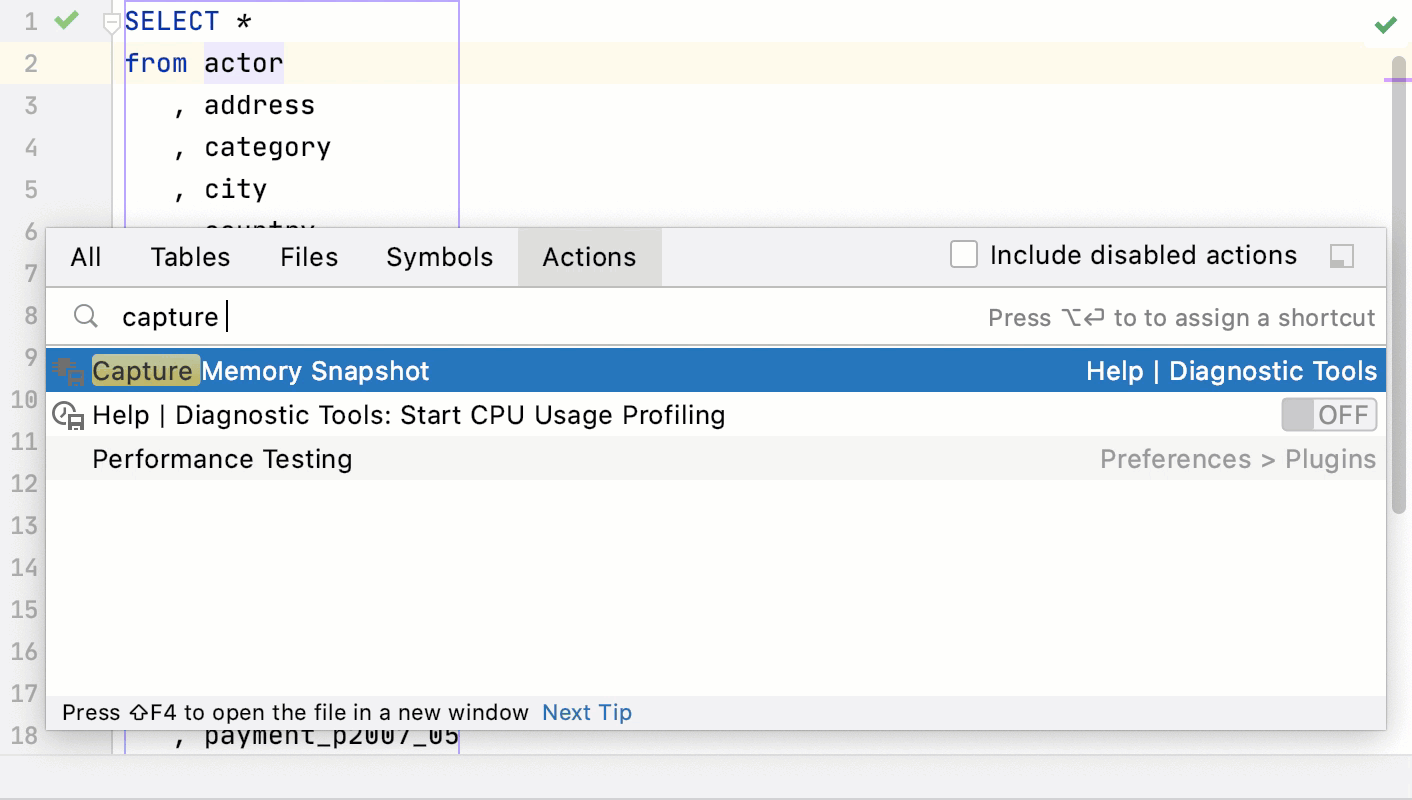Screen dimensions: 1412x800
Task: Click inside the capture search input field
Action: 300,316
